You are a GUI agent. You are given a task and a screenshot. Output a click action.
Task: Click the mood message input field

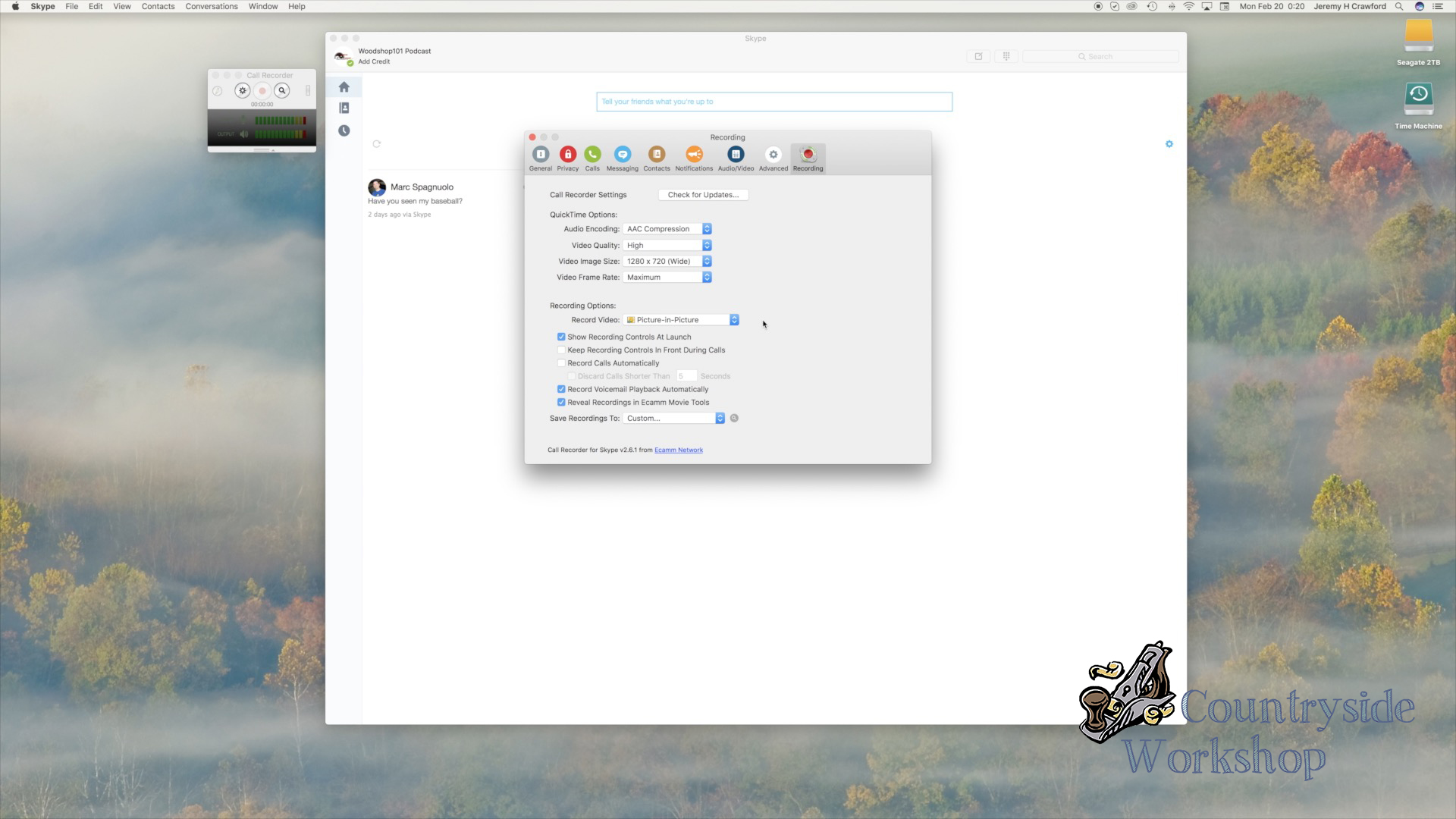pyautogui.click(x=774, y=102)
